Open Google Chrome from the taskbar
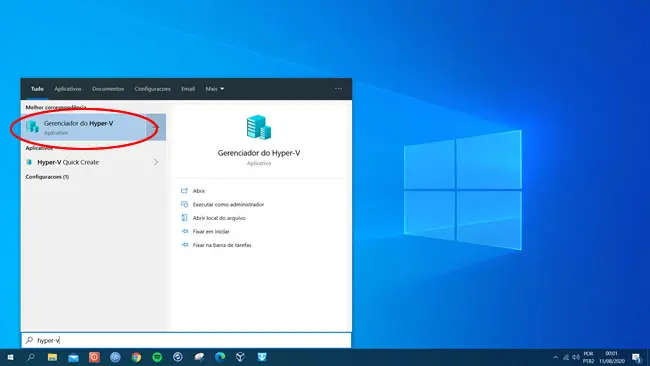 click(x=136, y=357)
